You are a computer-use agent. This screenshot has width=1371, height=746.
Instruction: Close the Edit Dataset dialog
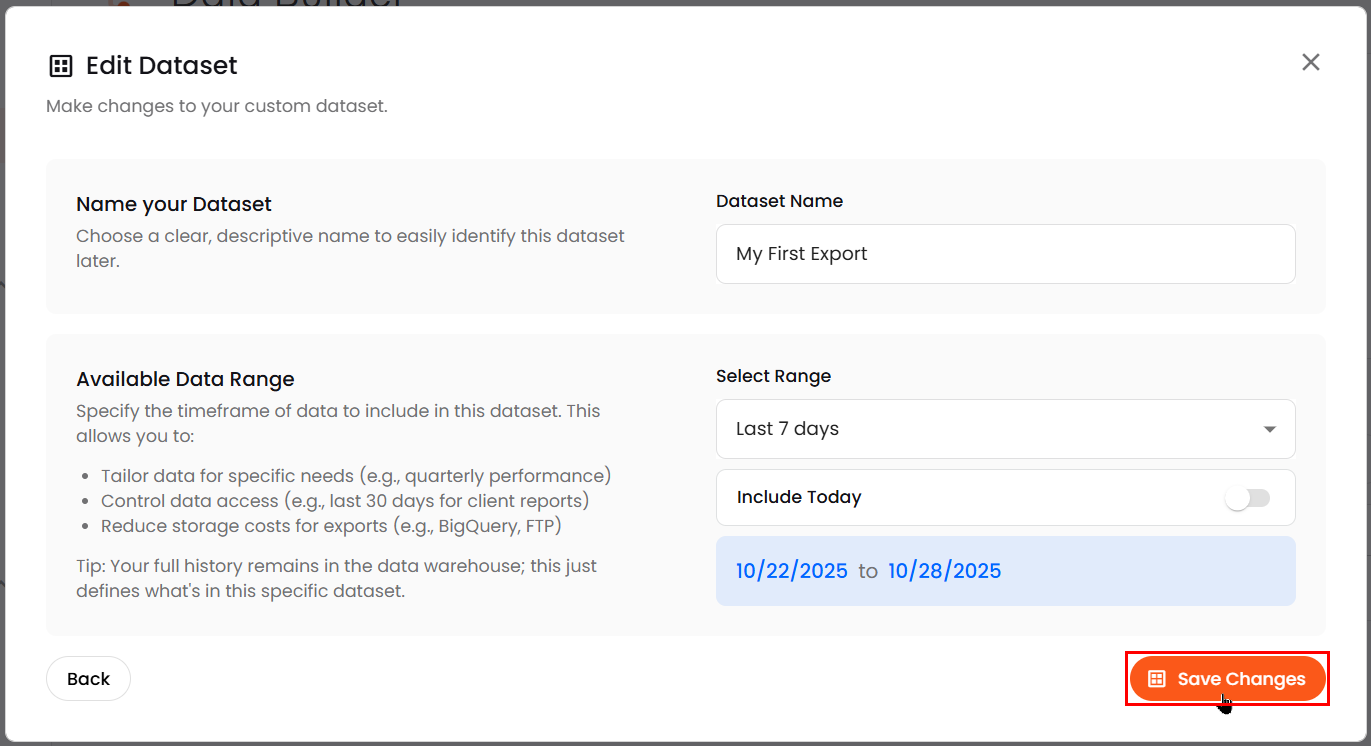pyautogui.click(x=1310, y=62)
